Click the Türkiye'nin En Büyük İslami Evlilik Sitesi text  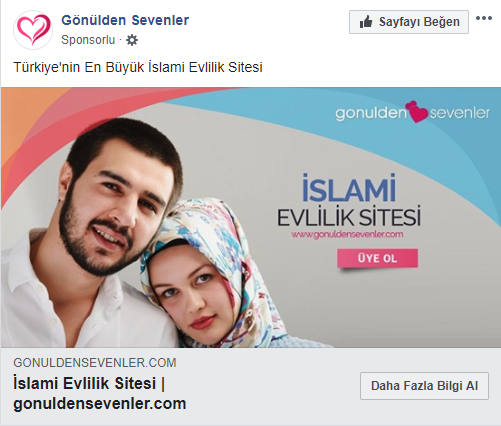[138, 67]
